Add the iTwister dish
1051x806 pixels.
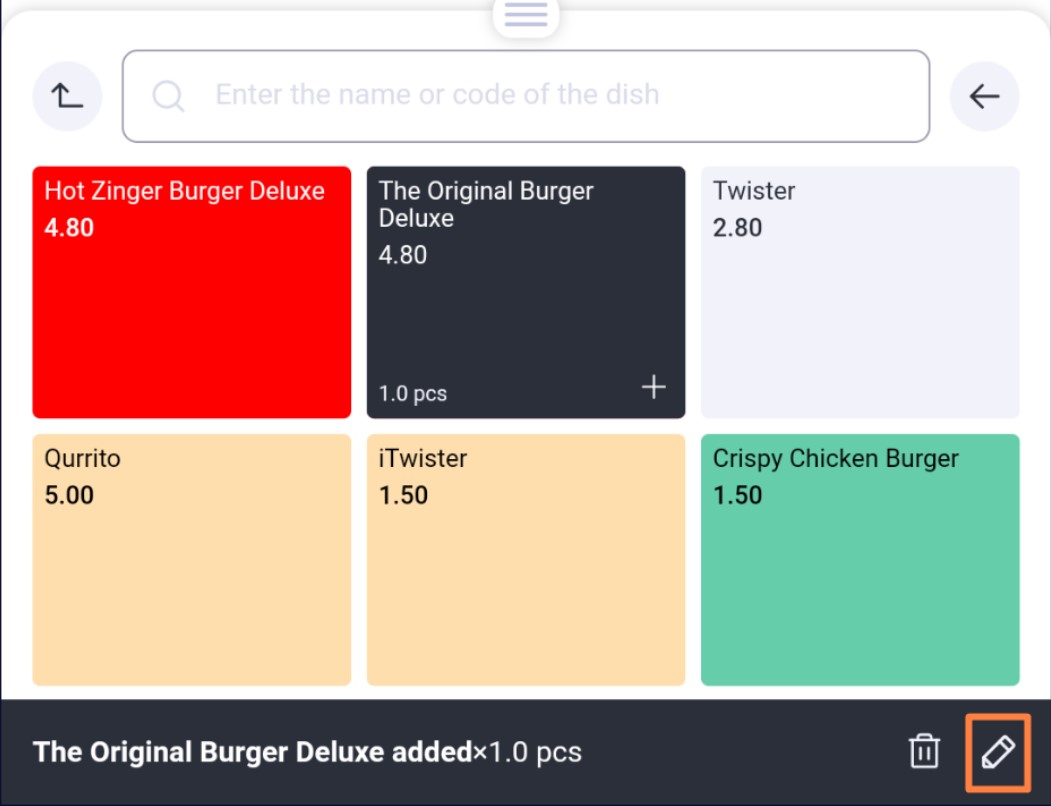(x=526, y=560)
